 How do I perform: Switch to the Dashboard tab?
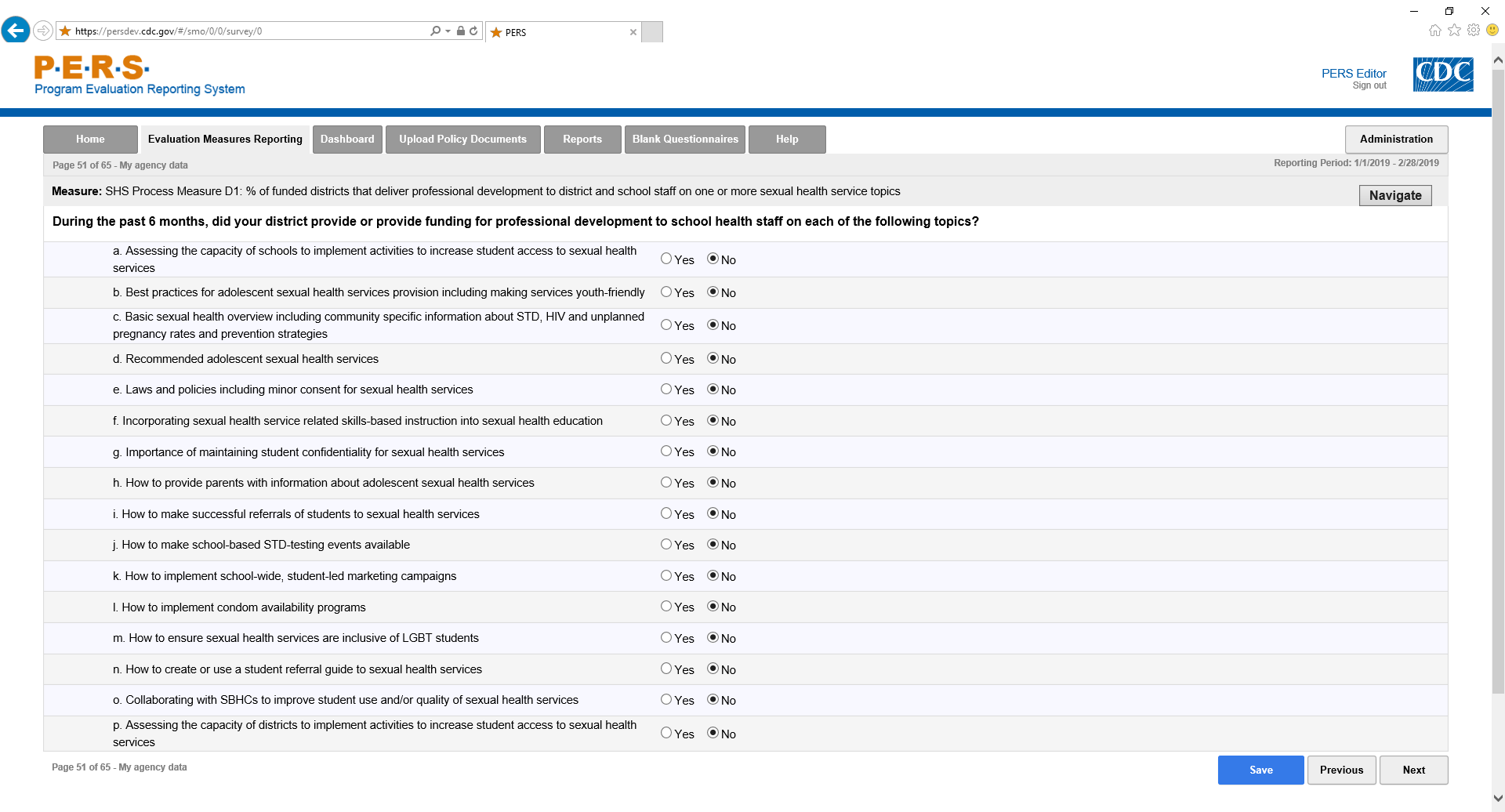click(x=347, y=140)
